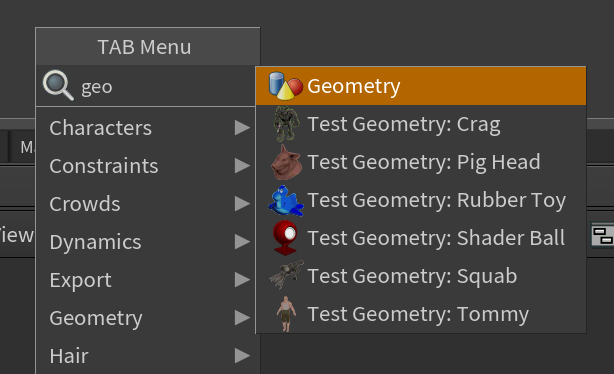Expand arrow beside Dynamics
The width and height of the screenshot is (614, 374).
click(242, 242)
